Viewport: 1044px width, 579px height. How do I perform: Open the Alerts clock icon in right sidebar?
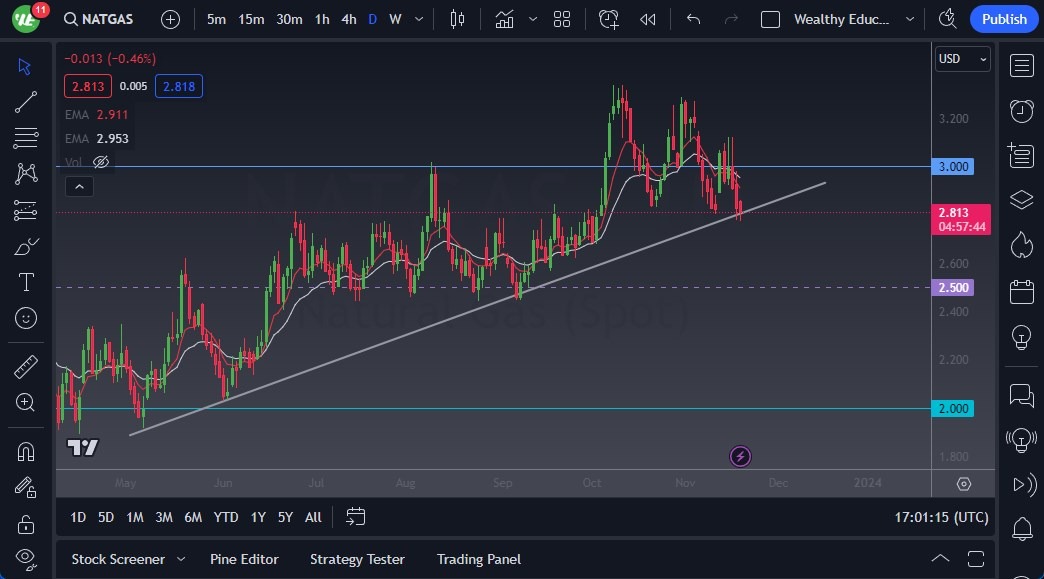[x=1021, y=110]
